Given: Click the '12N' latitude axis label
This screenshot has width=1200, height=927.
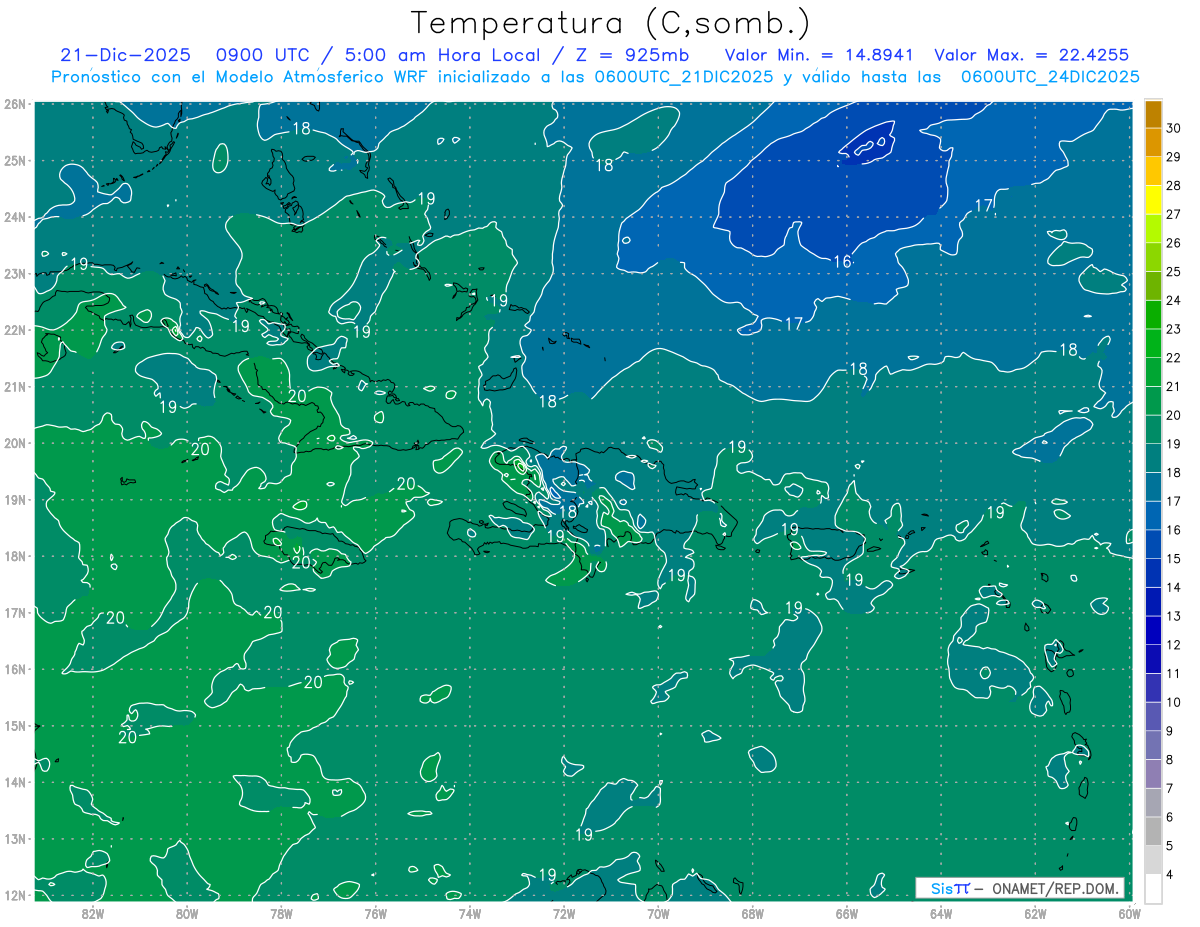Looking at the screenshot, I should (x=14, y=895).
